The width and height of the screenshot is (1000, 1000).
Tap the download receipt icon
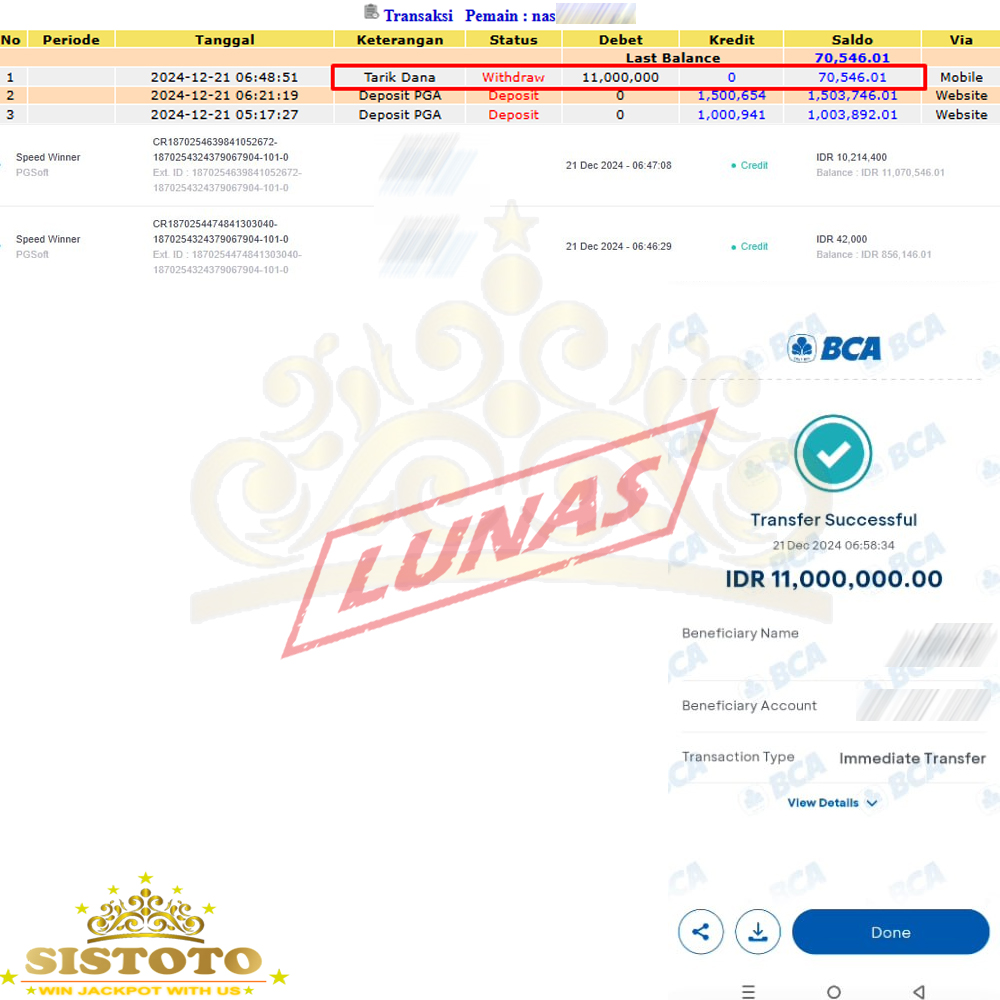(758, 932)
